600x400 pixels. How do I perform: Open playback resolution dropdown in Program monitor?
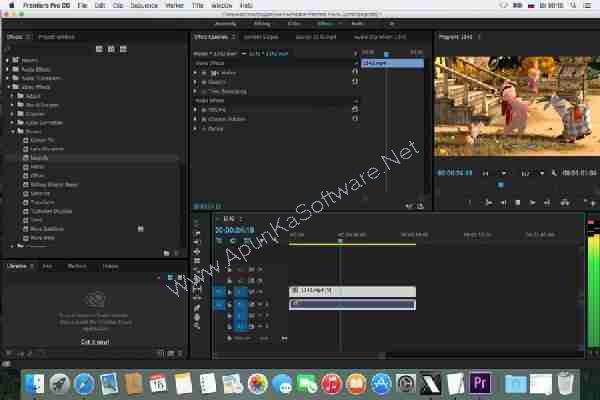click(x=533, y=173)
